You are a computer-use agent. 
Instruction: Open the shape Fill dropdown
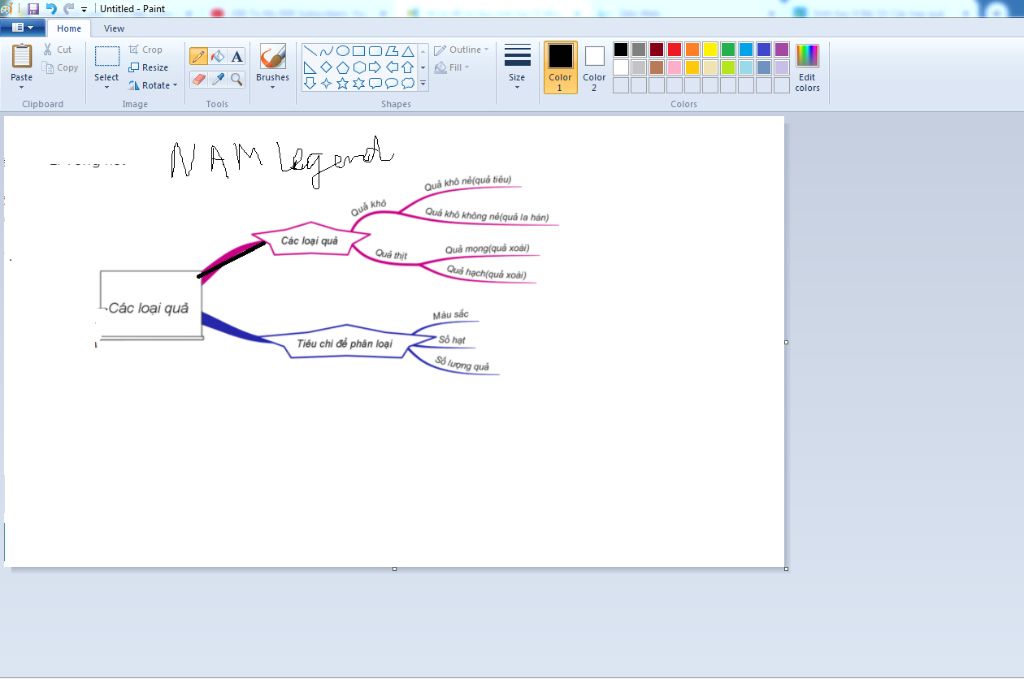(x=452, y=67)
